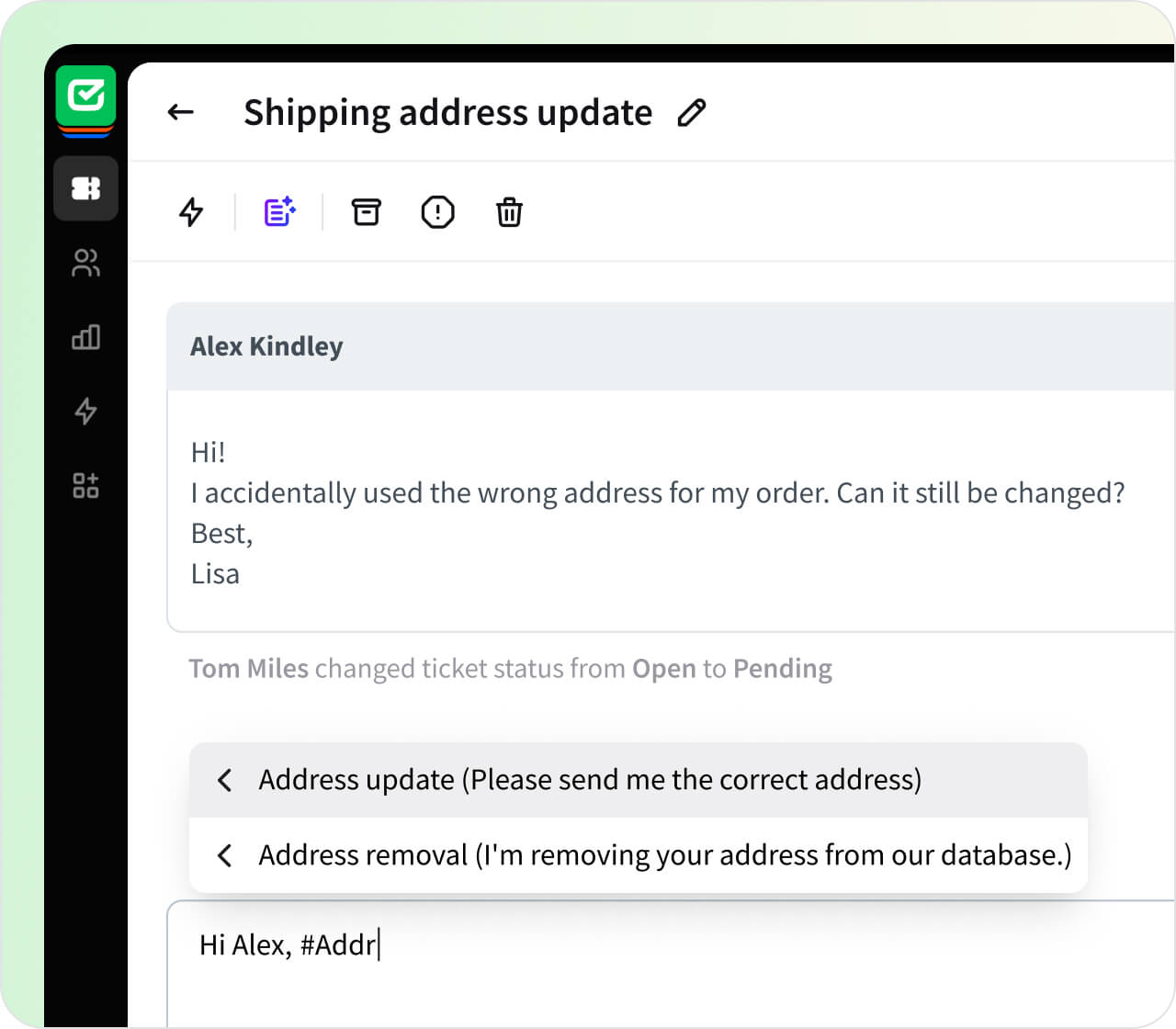
Task: Select the active tickets inbox sidebar icon
Action: (x=85, y=188)
